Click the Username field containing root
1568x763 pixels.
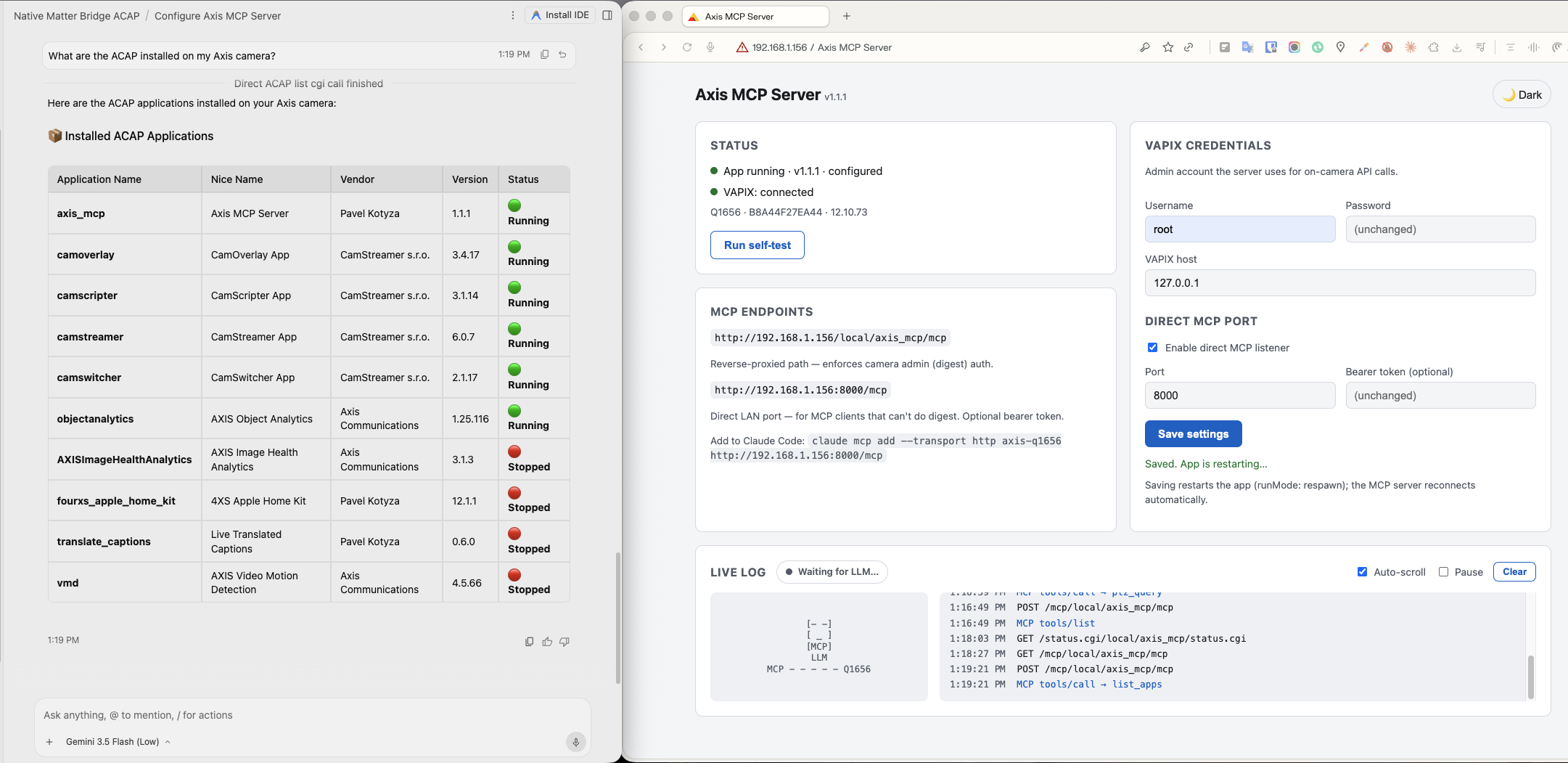(x=1240, y=229)
